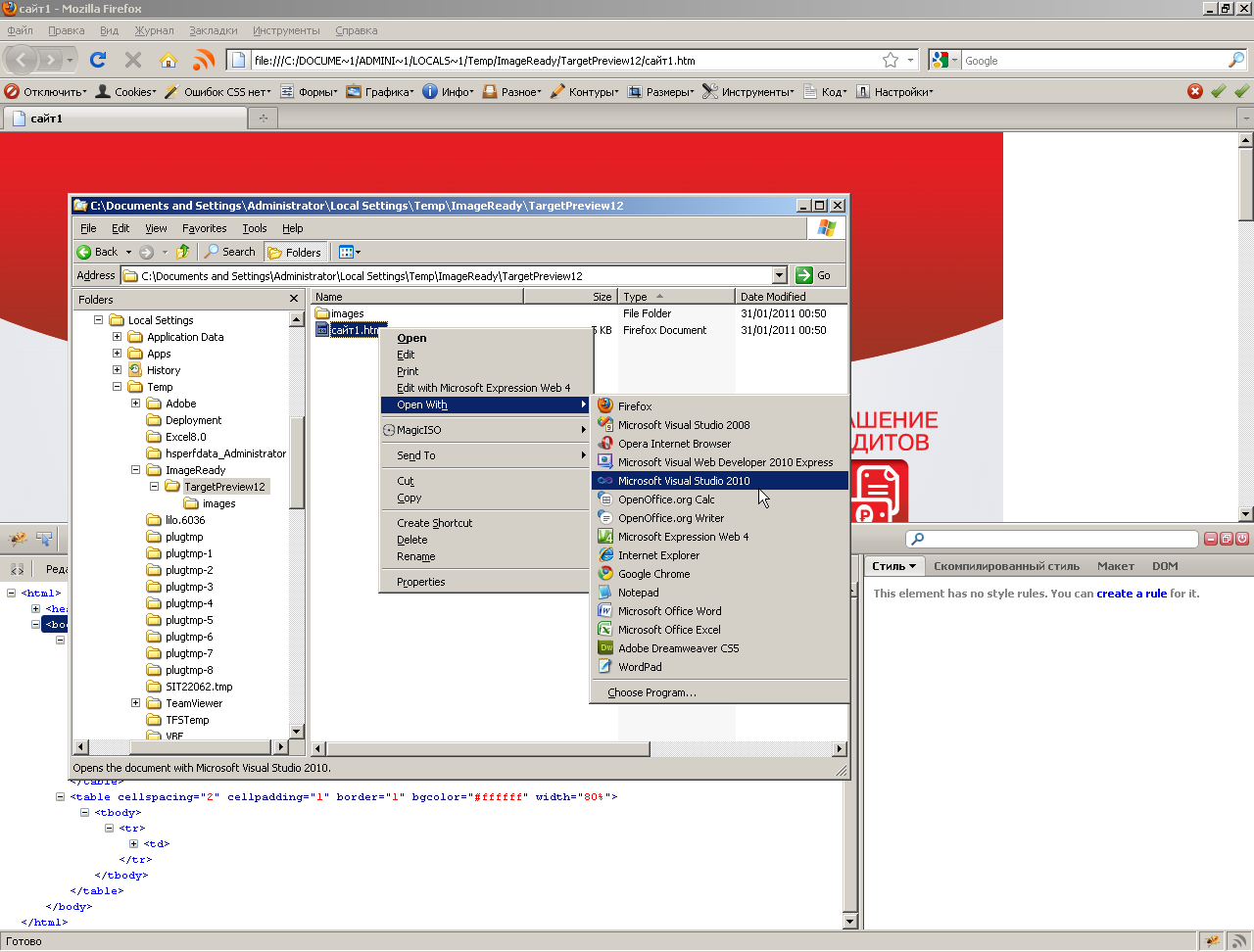Click the magnifier icon in Google search box

pos(1235,60)
